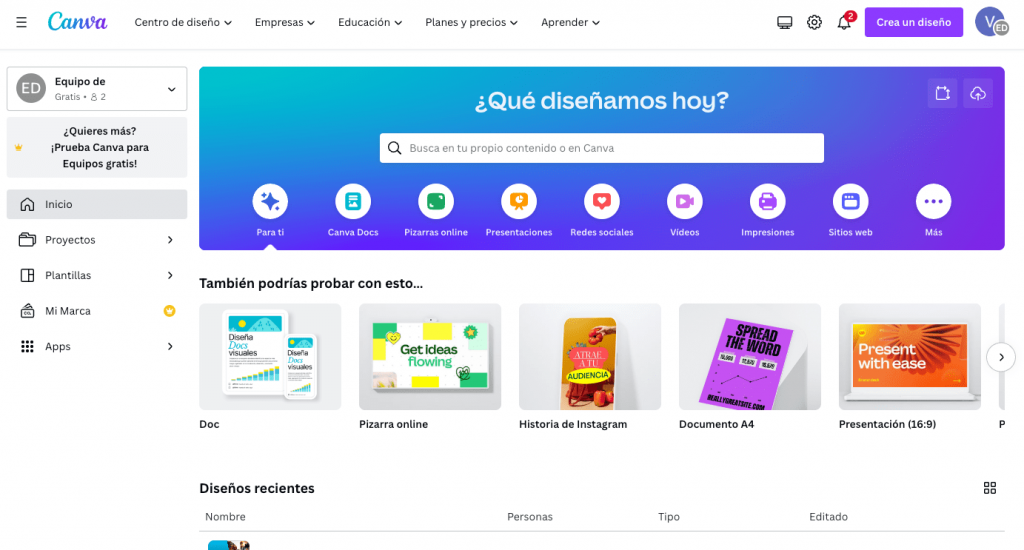The height and width of the screenshot is (550, 1024).
Task: Open Empresas dropdown menu
Action: [x=285, y=22]
